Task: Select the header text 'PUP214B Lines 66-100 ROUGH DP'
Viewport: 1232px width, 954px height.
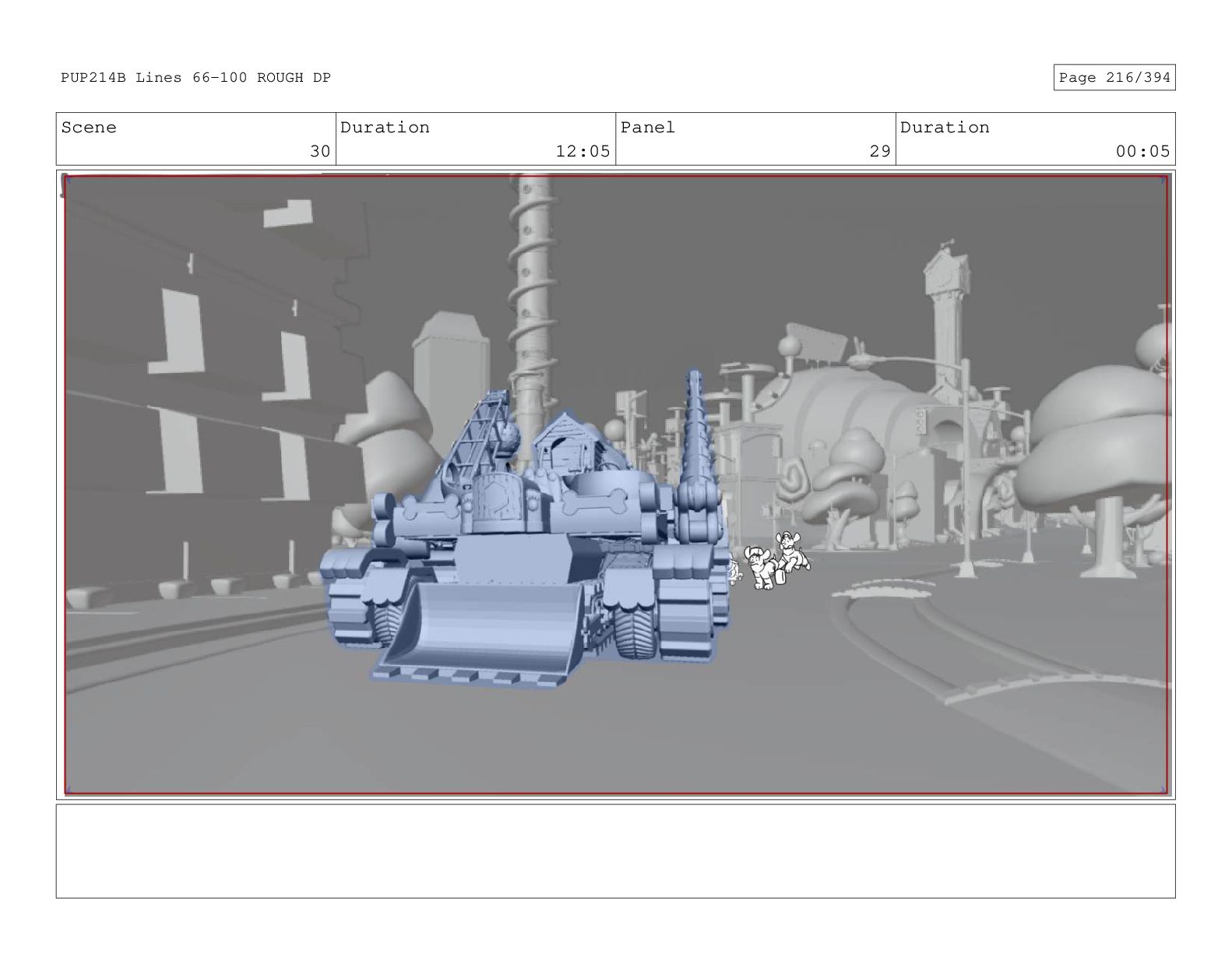Action: tap(195, 78)
